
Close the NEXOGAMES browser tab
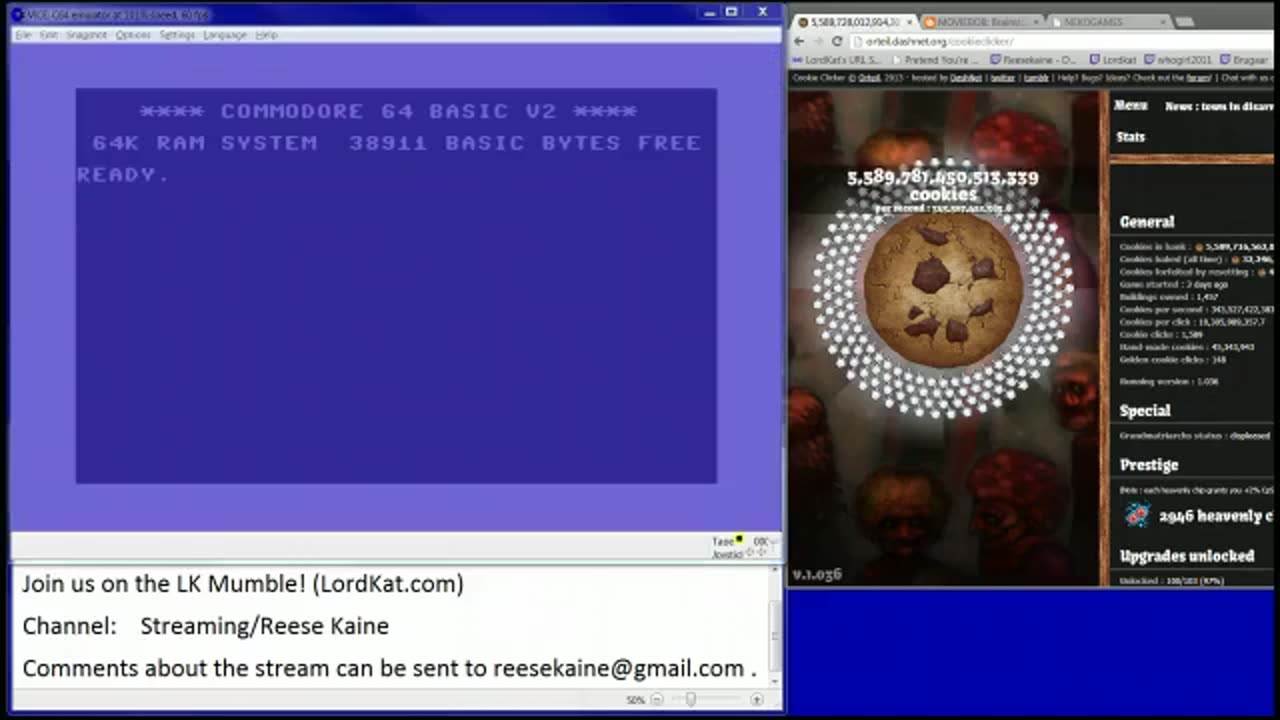coord(1163,21)
